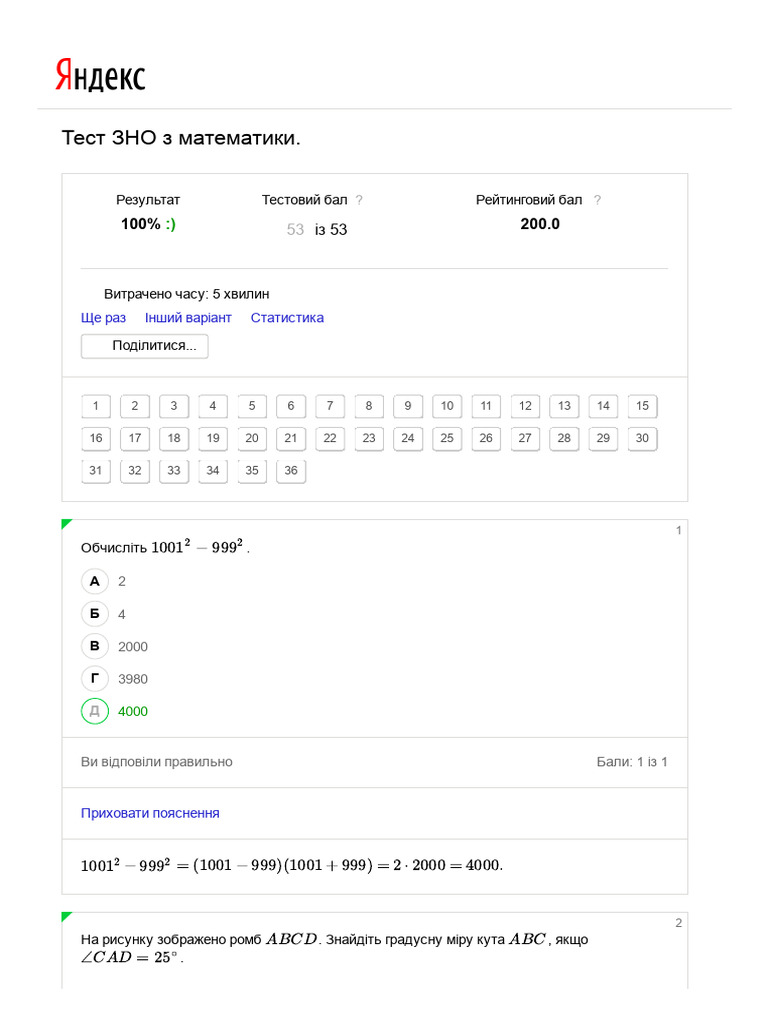This screenshot has height=1024, width=768.
Task: Select answer option Д (4000)
Action: point(95,711)
